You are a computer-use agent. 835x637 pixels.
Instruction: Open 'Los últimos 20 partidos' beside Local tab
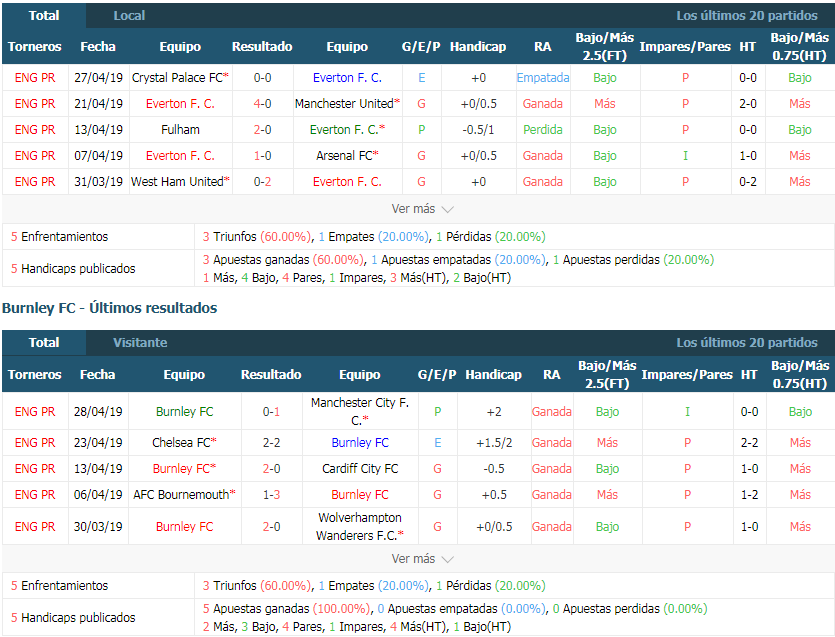point(747,15)
